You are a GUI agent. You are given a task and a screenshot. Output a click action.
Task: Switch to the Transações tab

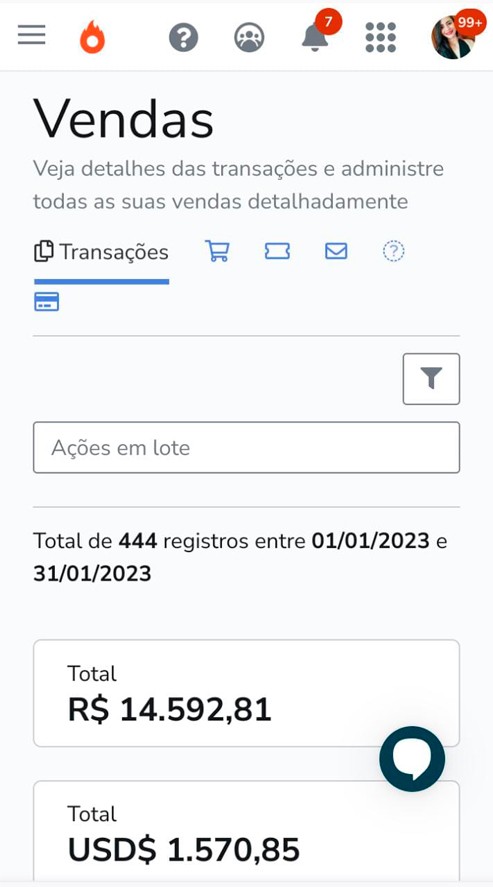coord(102,252)
